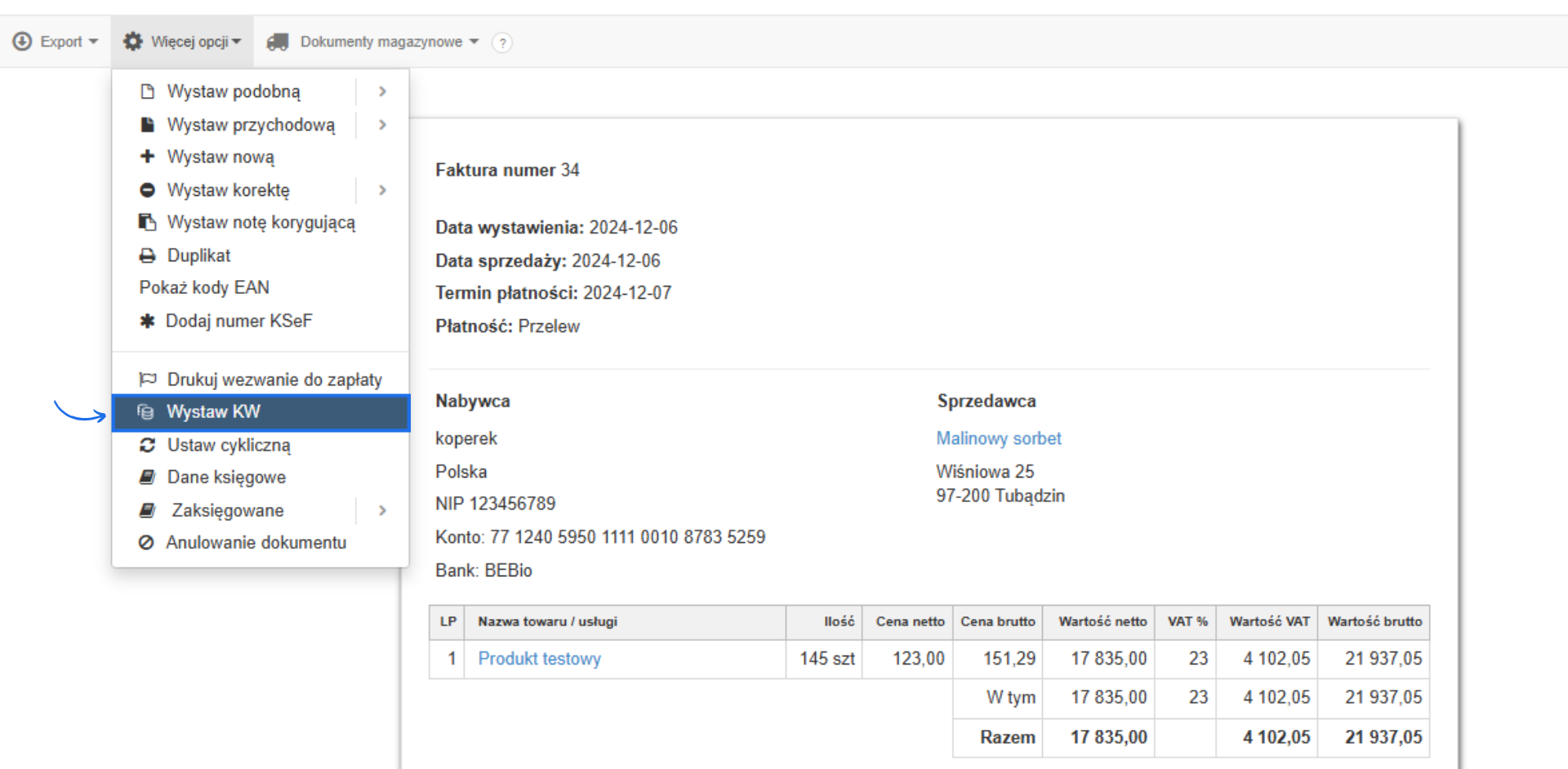Open the Malinowy sorbet seller link
This screenshot has height=769, width=1568.
(x=998, y=438)
